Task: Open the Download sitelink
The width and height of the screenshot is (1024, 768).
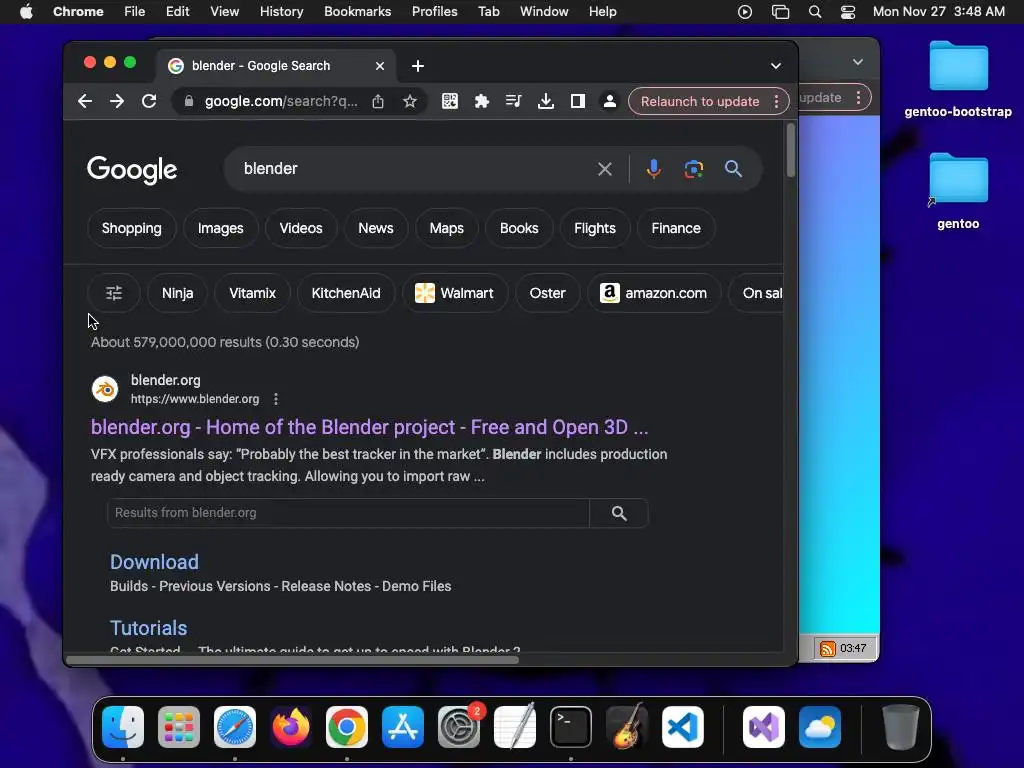Action: 154,562
